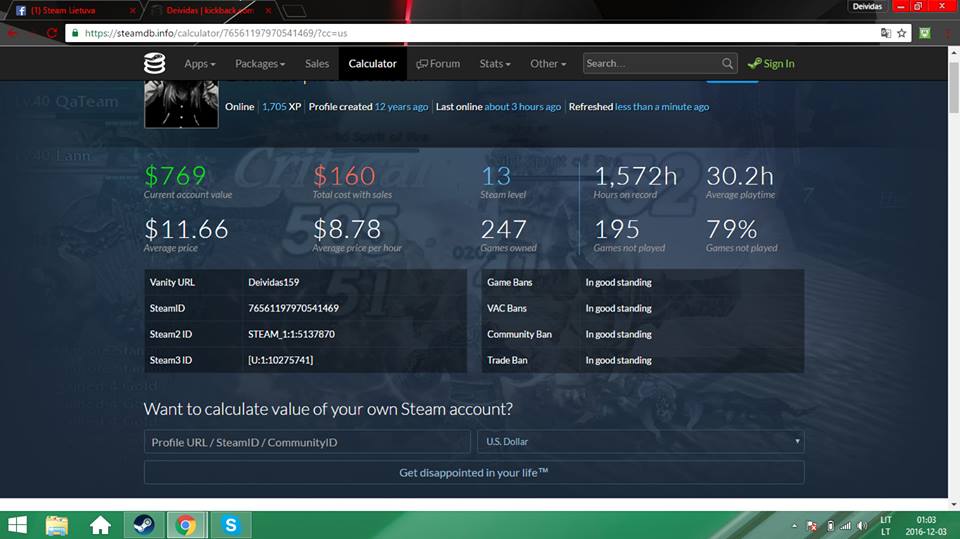Open the Windows Start menu
Image resolution: width=960 pixels, height=539 pixels.
[17, 525]
